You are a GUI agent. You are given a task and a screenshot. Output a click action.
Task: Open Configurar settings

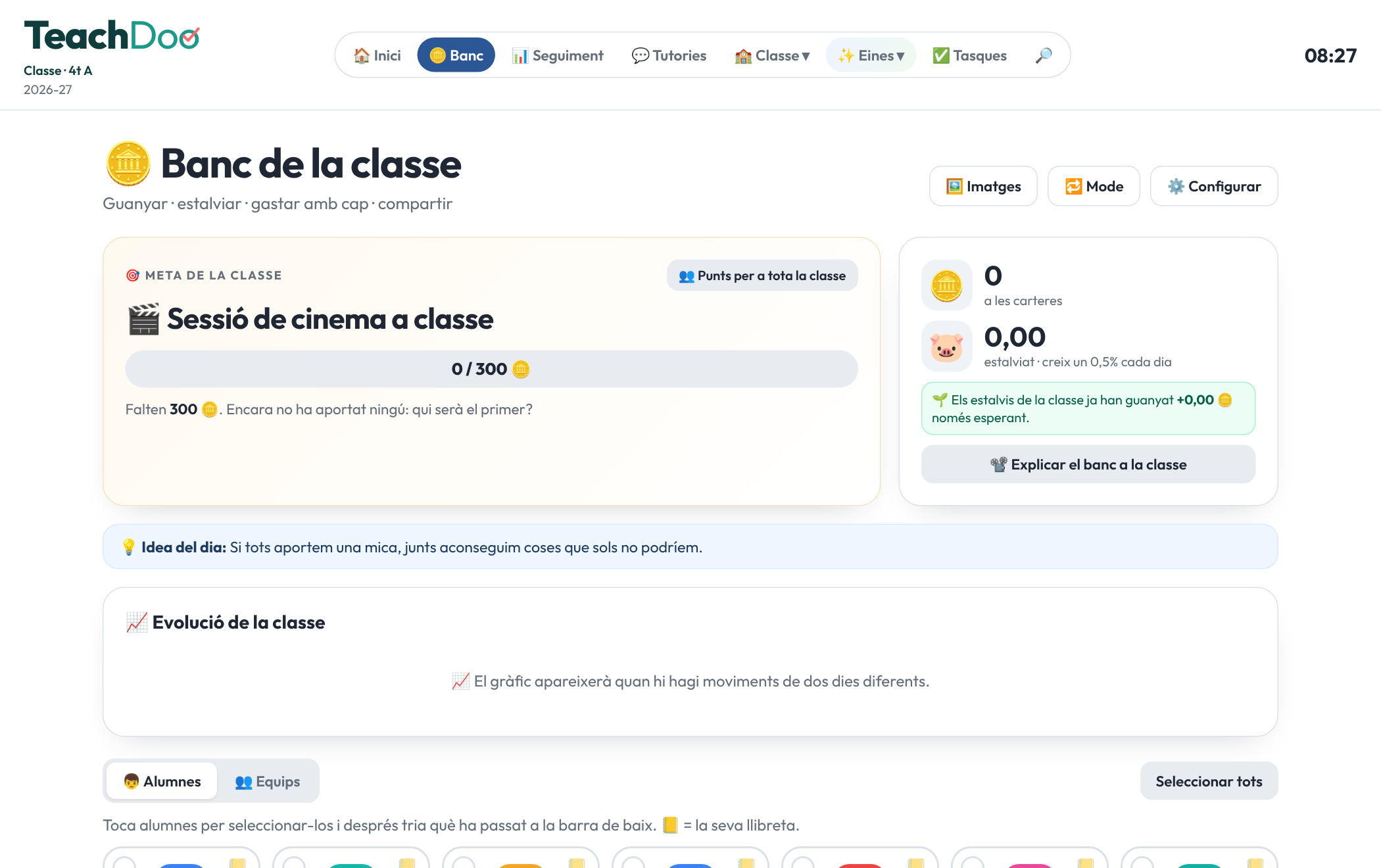1214,186
